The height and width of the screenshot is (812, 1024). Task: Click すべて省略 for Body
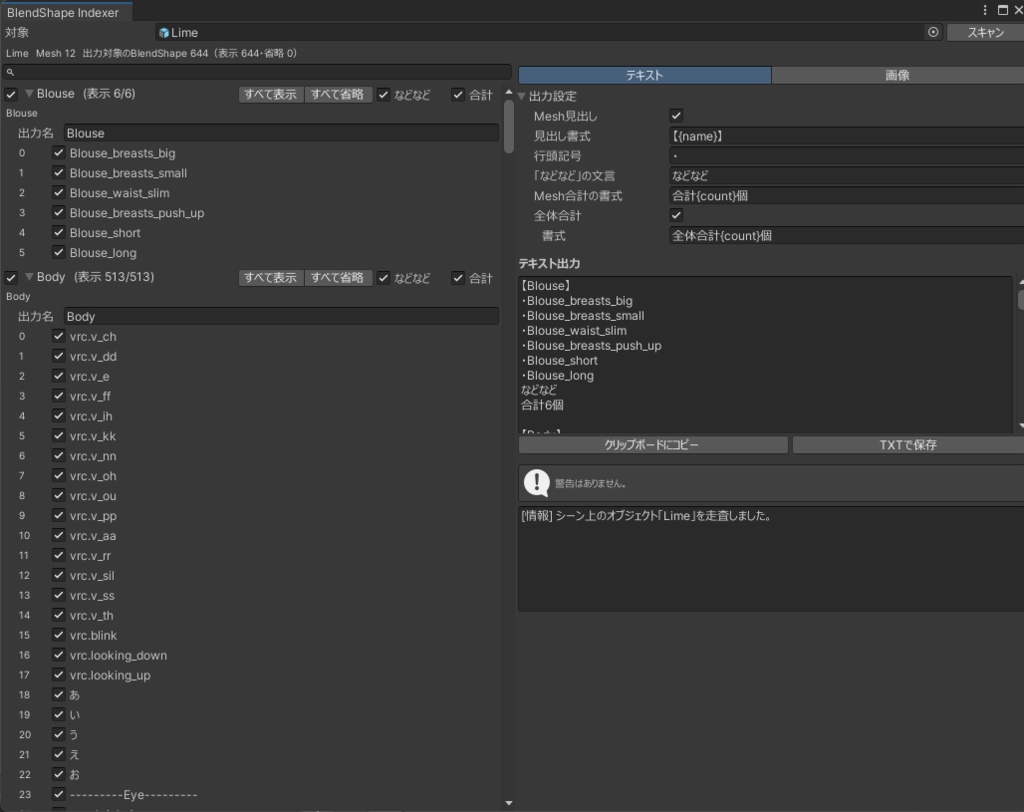click(x=338, y=278)
